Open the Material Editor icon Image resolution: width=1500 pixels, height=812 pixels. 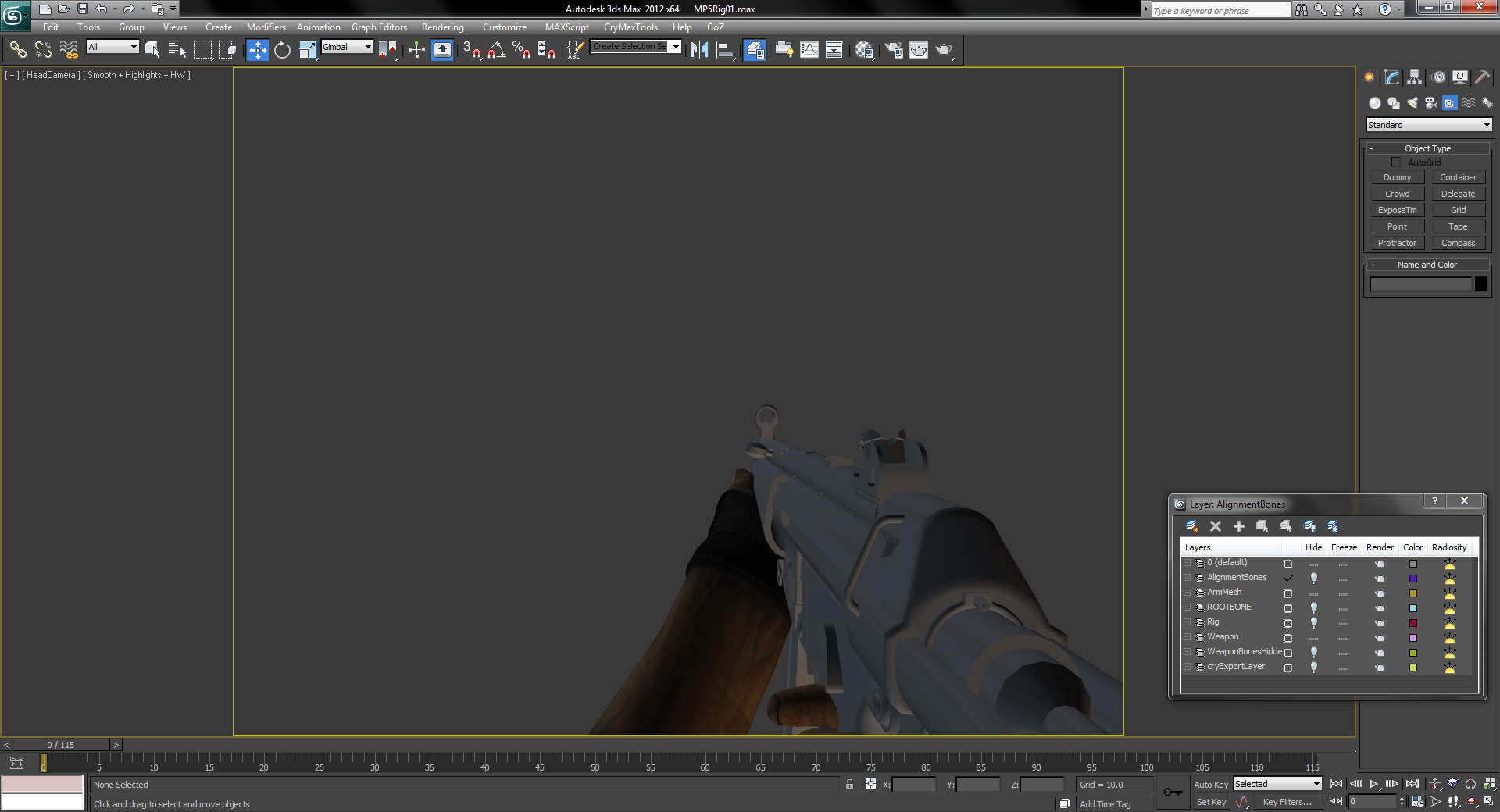(x=863, y=50)
